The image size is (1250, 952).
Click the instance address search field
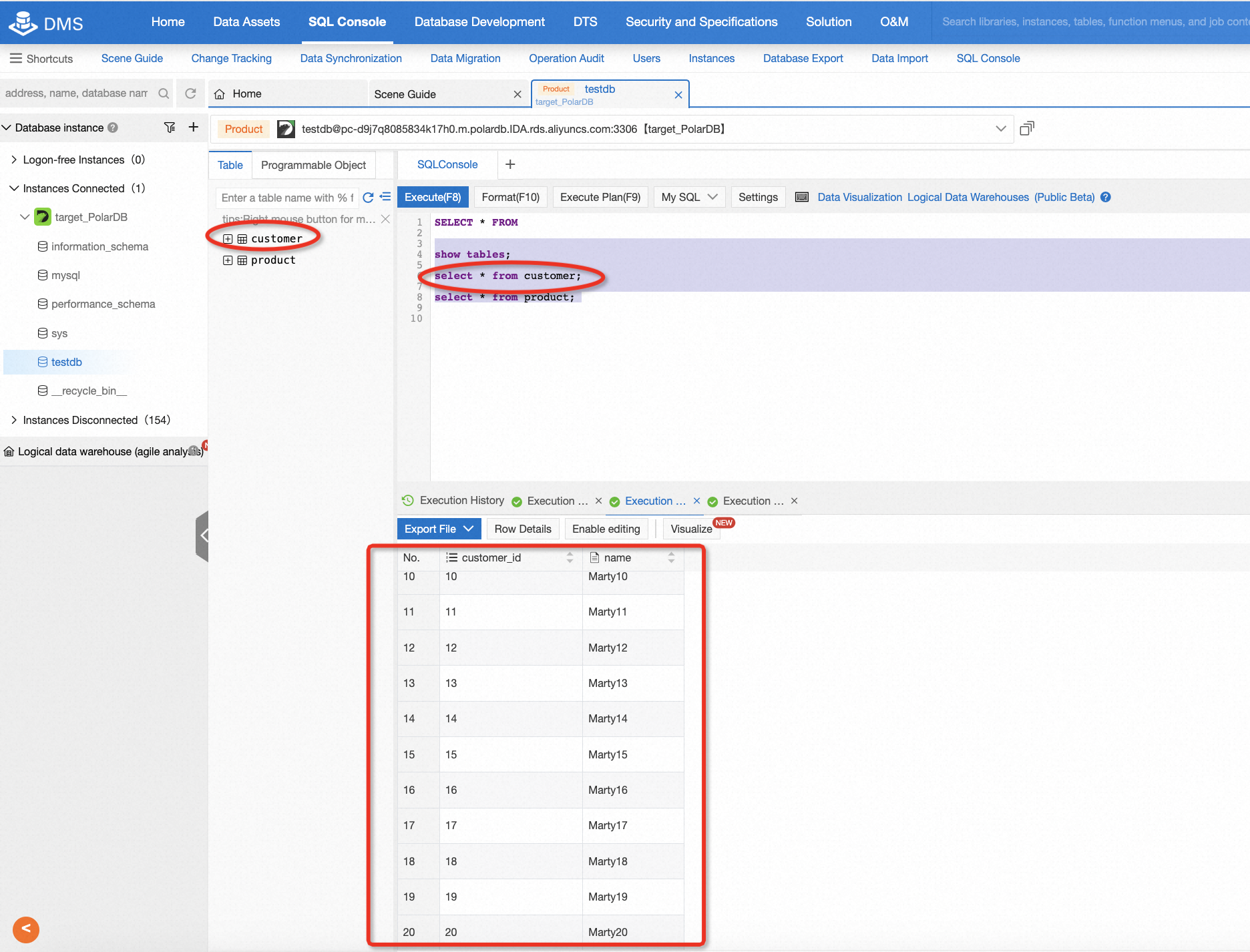[x=77, y=93]
